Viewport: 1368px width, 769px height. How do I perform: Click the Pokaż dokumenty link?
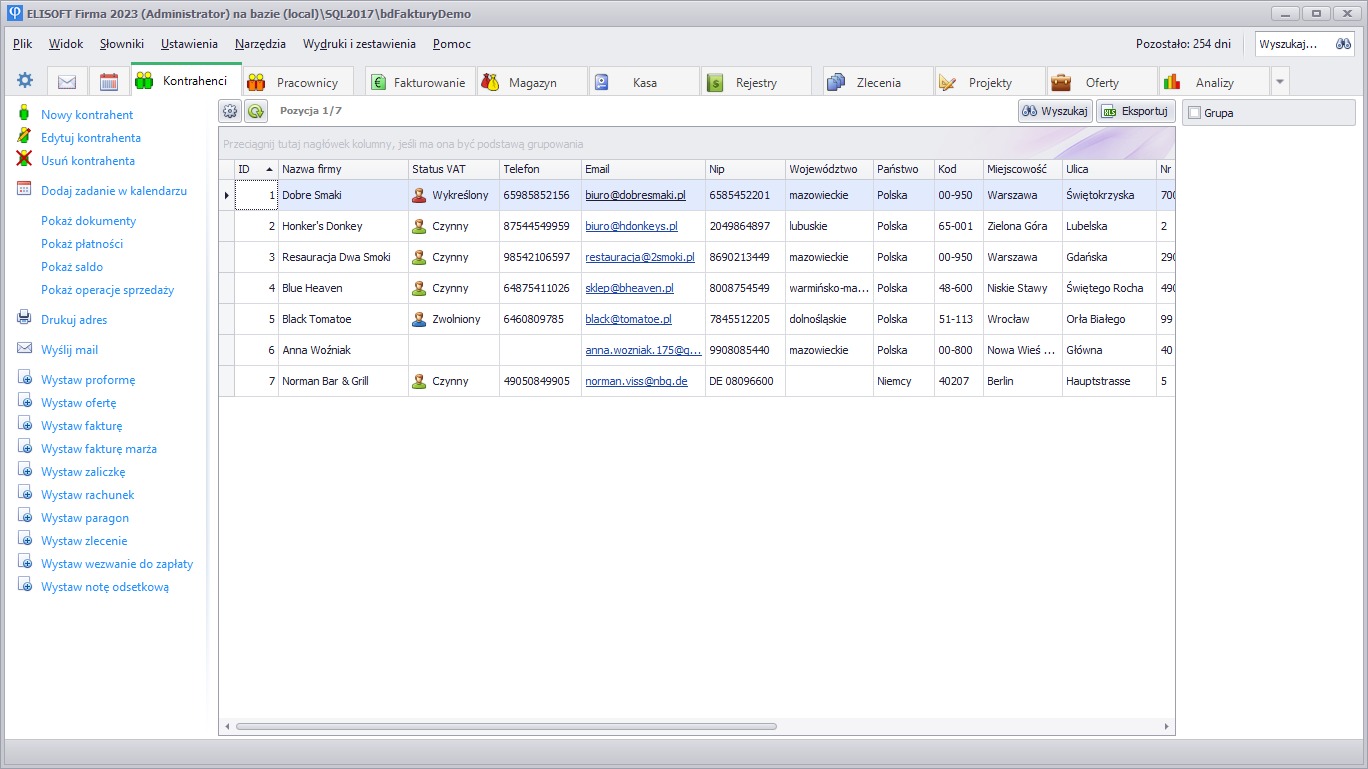pos(88,220)
